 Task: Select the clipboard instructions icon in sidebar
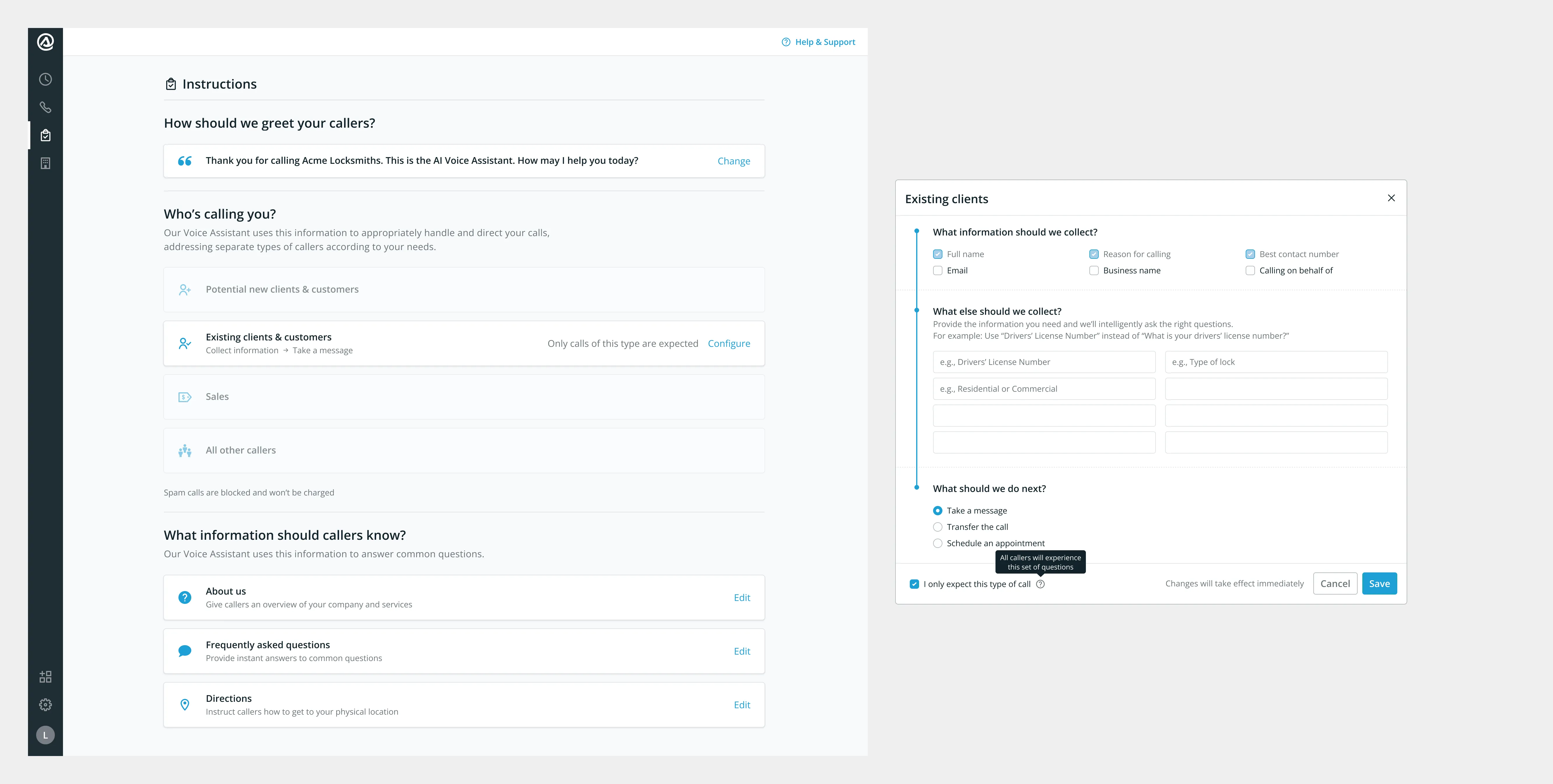(x=45, y=135)
